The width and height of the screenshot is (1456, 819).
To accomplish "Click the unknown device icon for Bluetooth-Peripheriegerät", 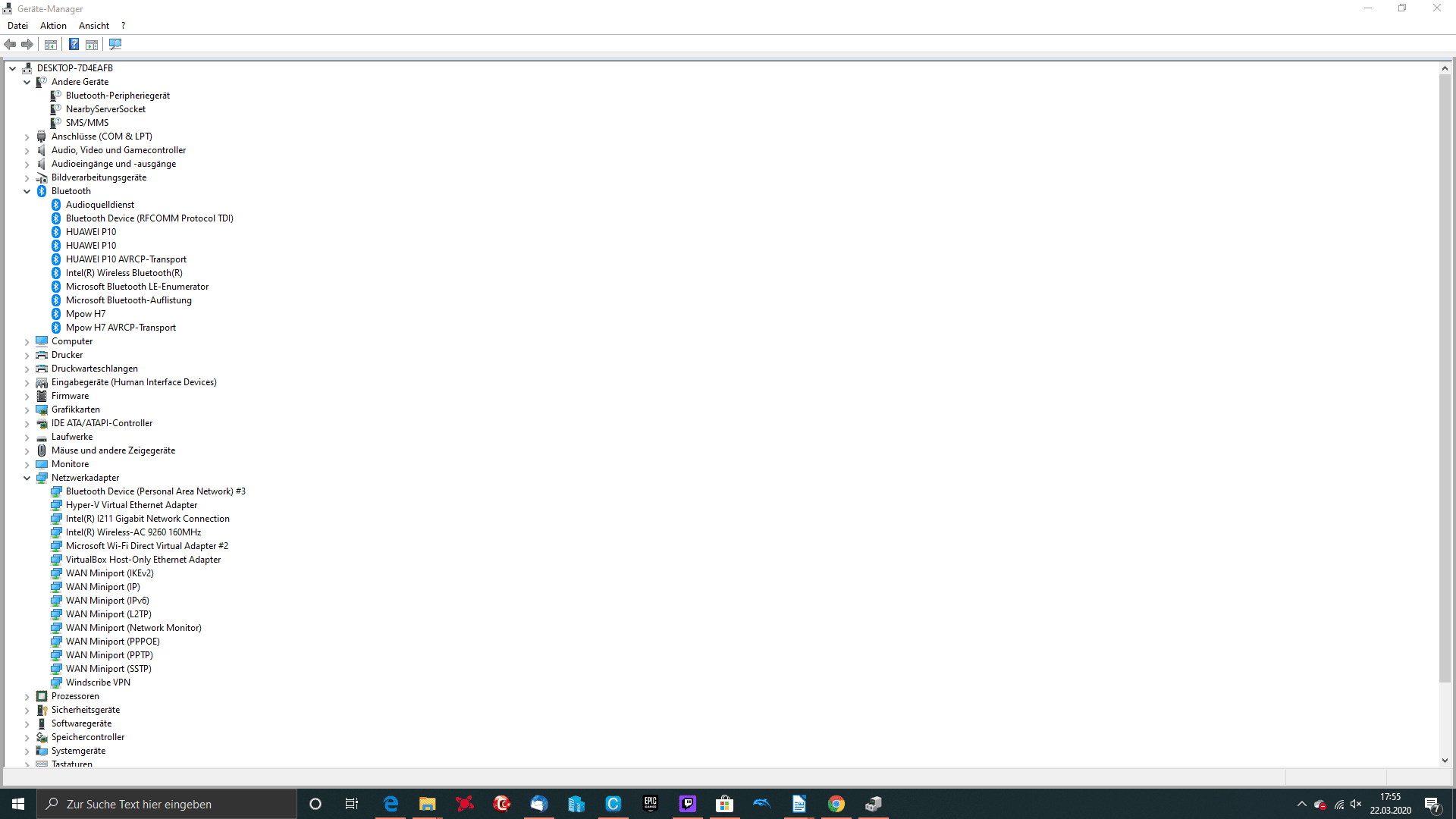I will coord(56,96).
